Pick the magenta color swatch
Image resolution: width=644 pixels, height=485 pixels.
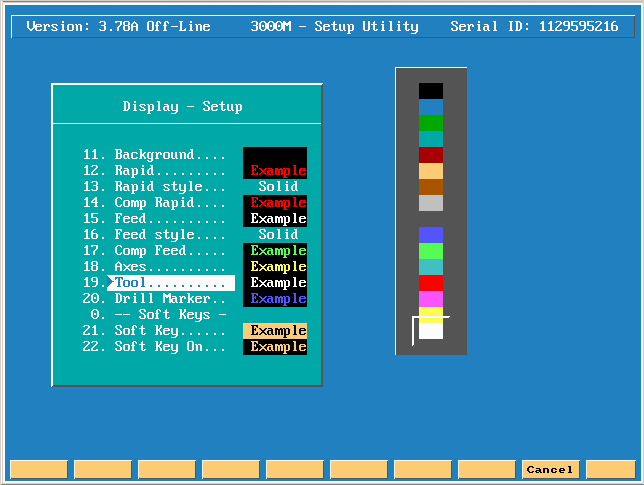431,299
